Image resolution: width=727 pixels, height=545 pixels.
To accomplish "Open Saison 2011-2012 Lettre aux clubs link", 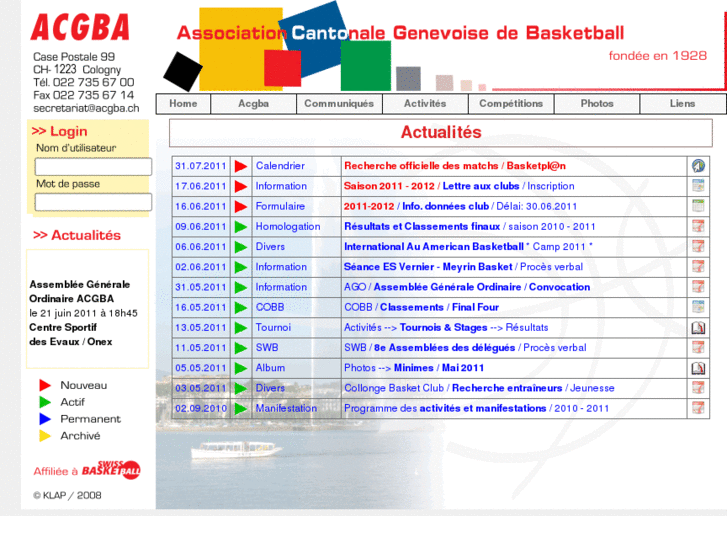I will [x=459, y=186].
